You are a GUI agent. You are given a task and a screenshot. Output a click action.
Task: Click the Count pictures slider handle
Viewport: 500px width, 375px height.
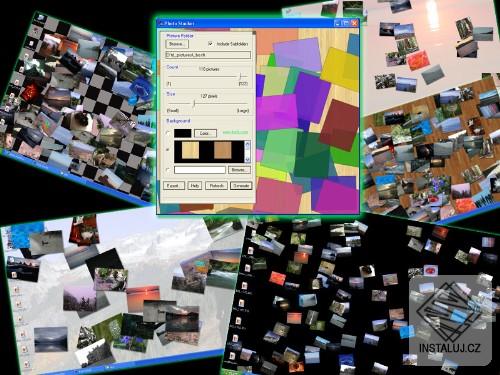(x=240, y=76)
